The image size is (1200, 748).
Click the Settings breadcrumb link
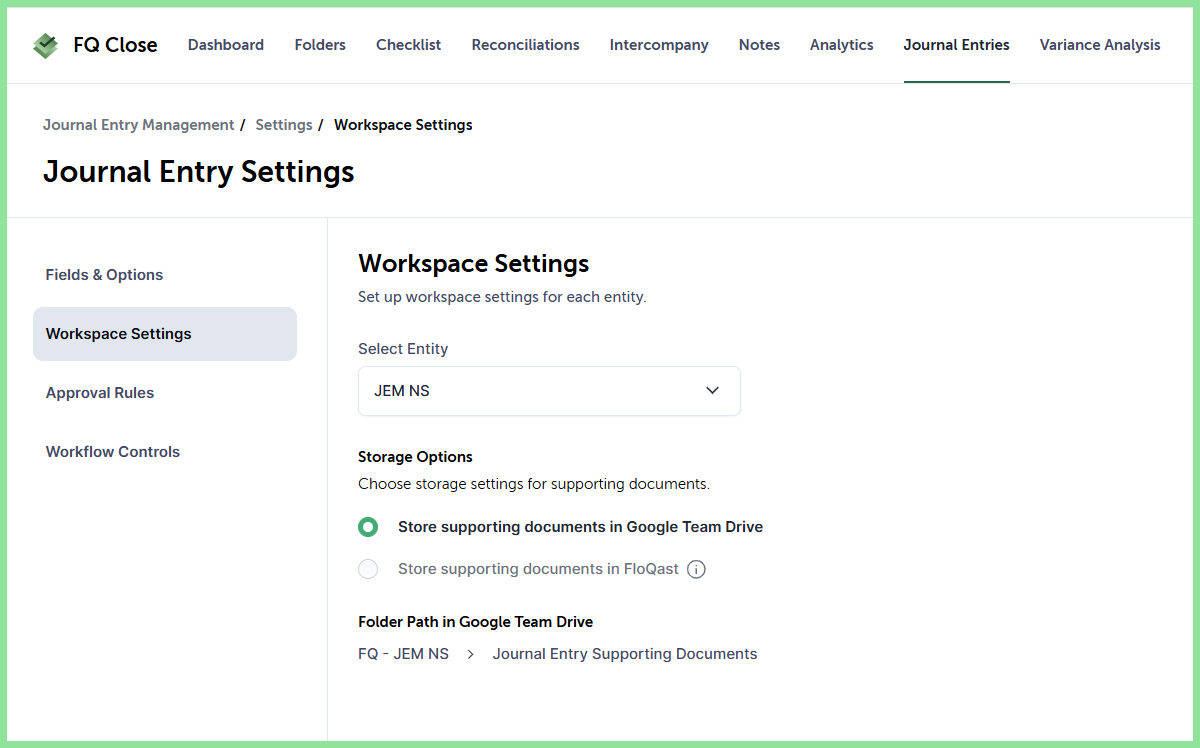284,125
